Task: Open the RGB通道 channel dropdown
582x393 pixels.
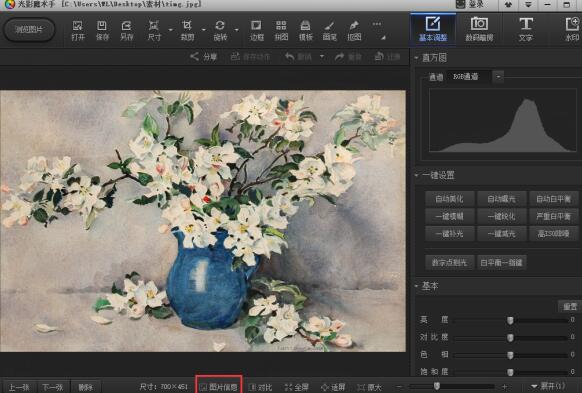Action: pos(498,77)
